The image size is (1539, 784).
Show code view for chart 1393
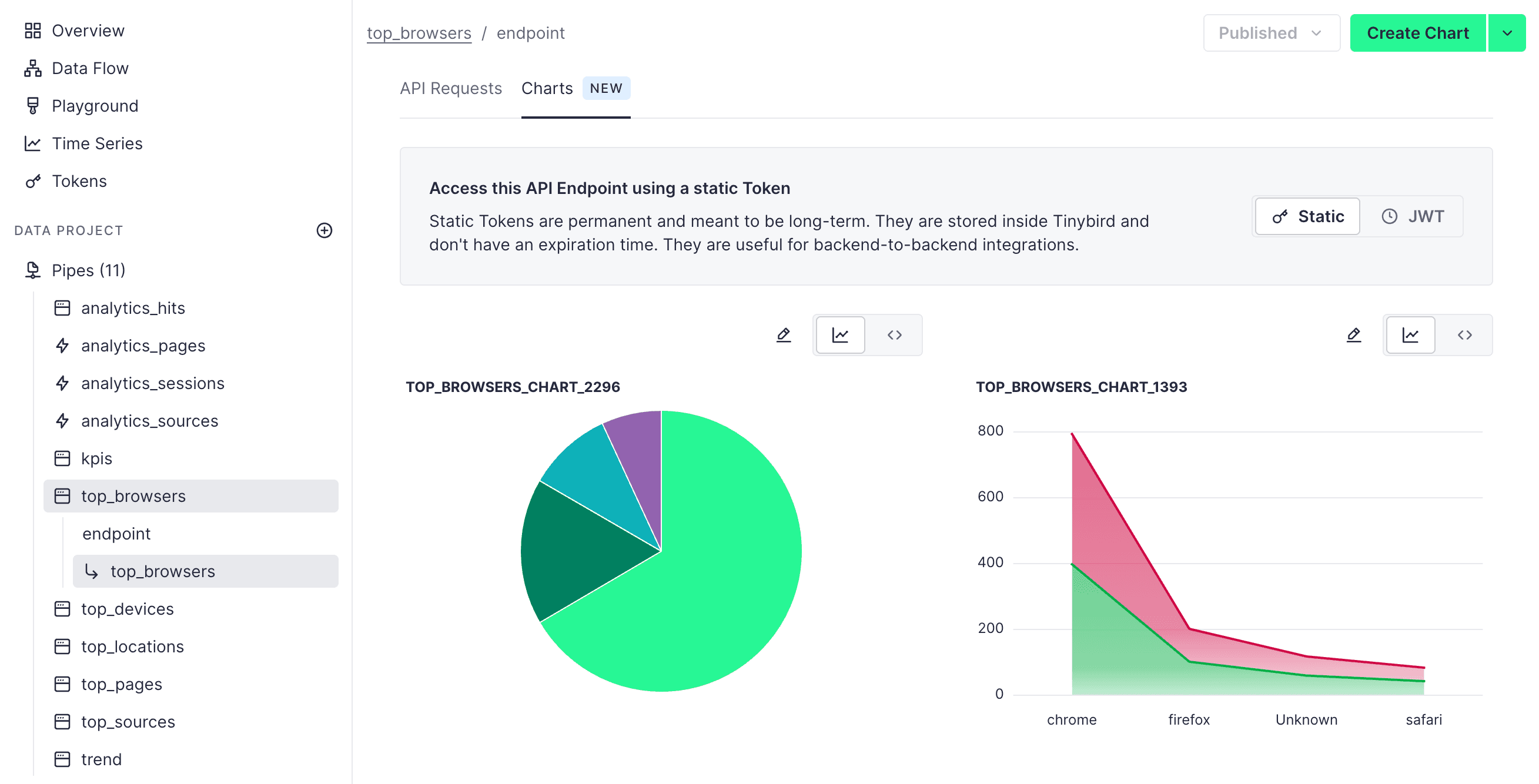[1464, 335]
